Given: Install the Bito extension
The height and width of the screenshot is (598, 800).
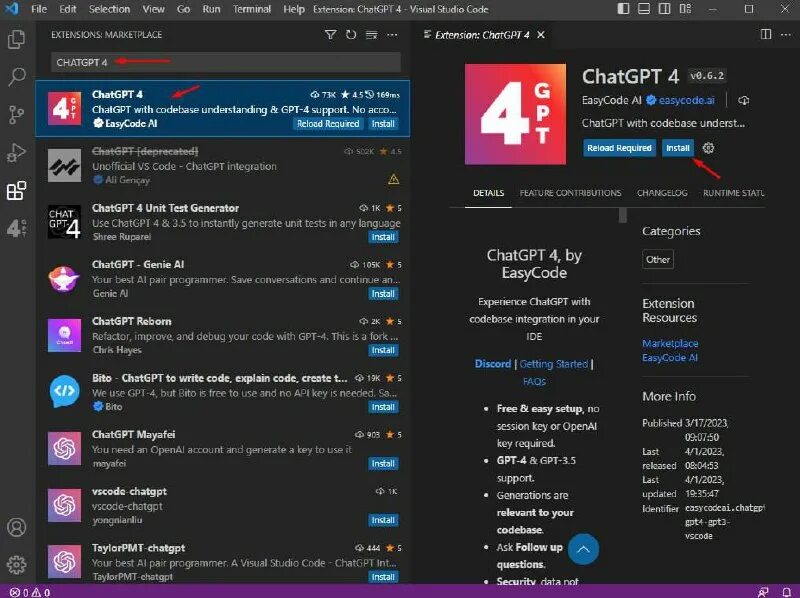Looking at the screenshot, I should pyautogui.click(x=383, y=407).
